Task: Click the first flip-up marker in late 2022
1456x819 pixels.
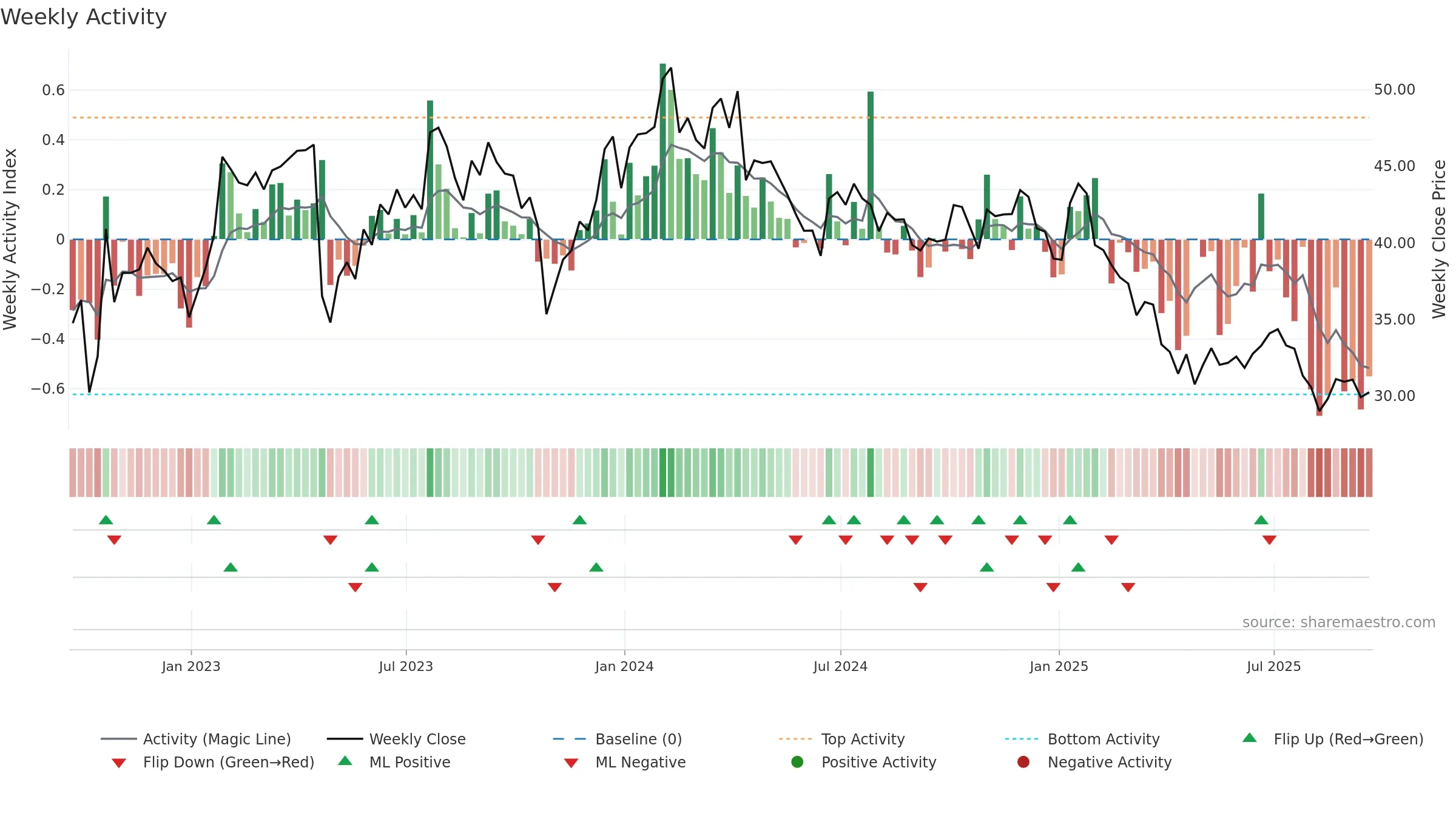Action: tap(106, 520)
